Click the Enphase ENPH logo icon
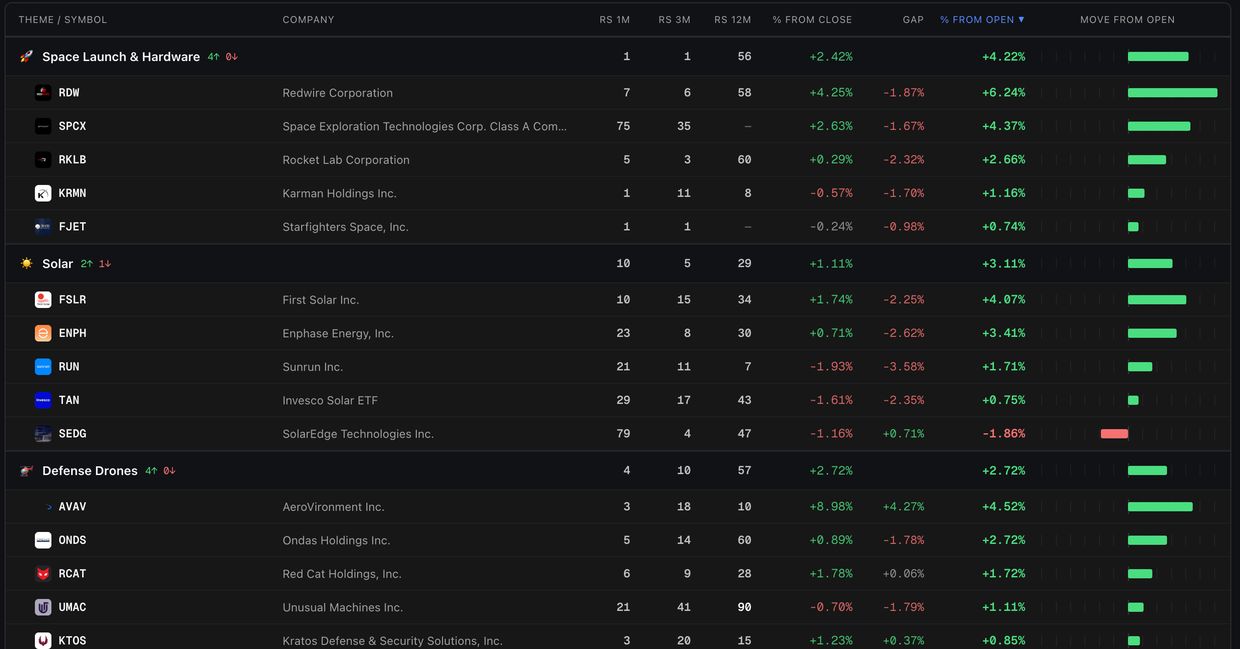The image size is (1240, 649). [43, 333]
